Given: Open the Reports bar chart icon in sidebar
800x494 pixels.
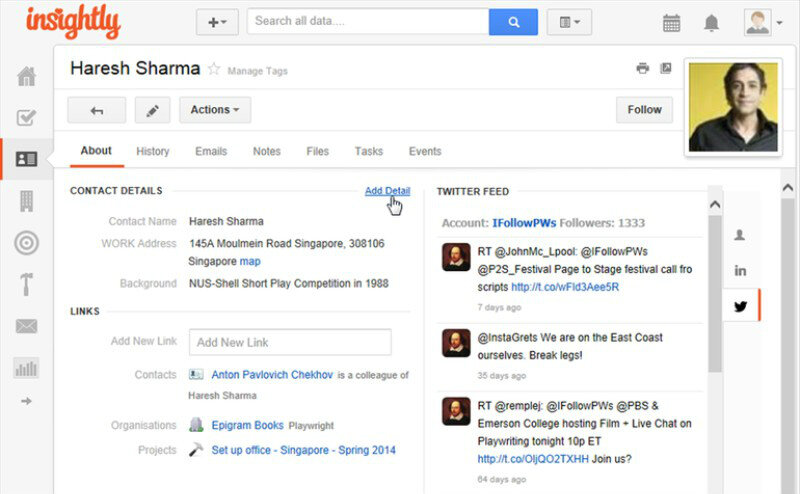Looking at the screenshot, I should (x=26, y=368).
